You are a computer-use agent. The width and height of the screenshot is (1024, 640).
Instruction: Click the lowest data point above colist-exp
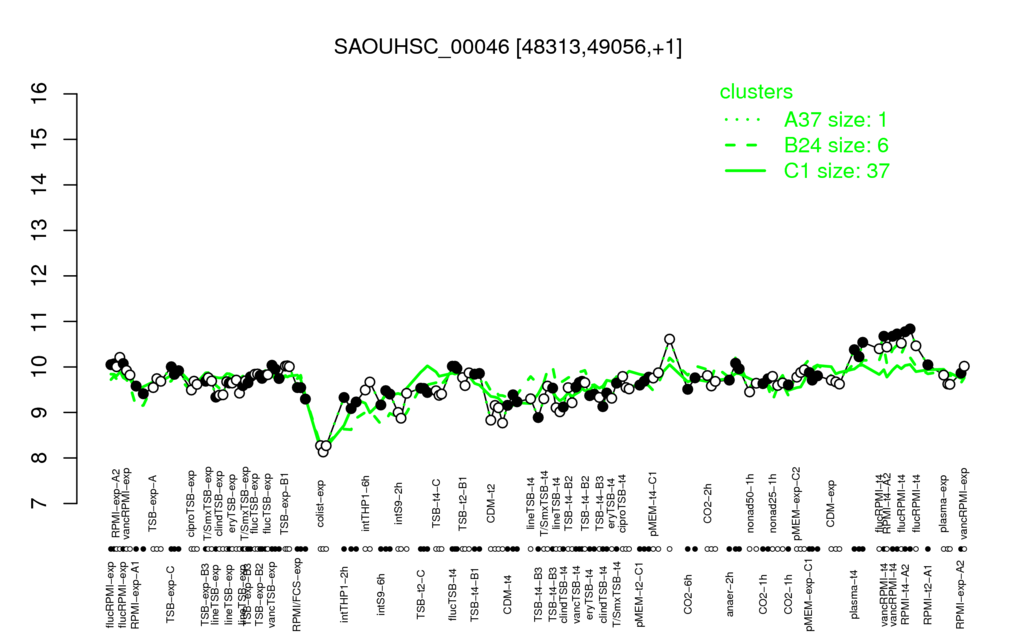(x=323, y=451)
